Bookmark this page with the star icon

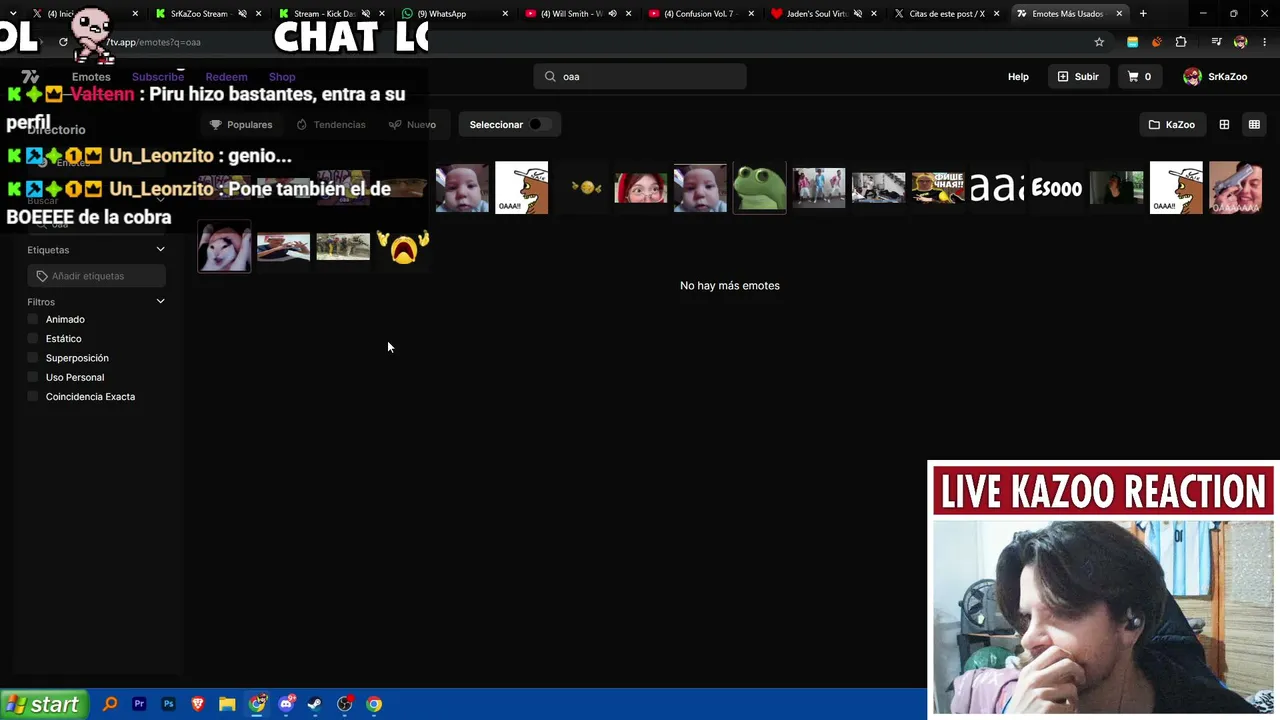pos(1099,42)
